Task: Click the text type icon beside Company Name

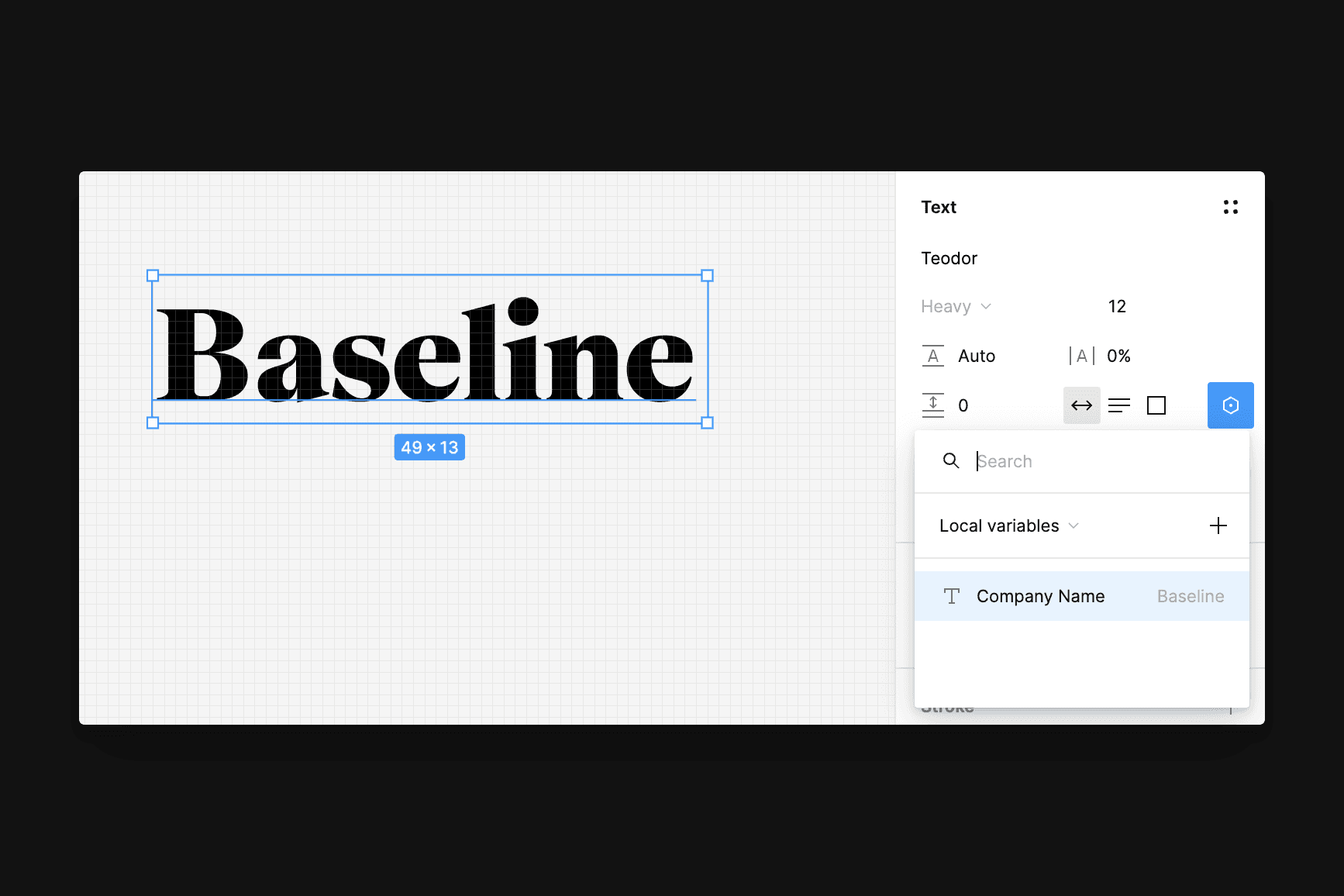Action: pyautogui.click(x=952, y=596)
